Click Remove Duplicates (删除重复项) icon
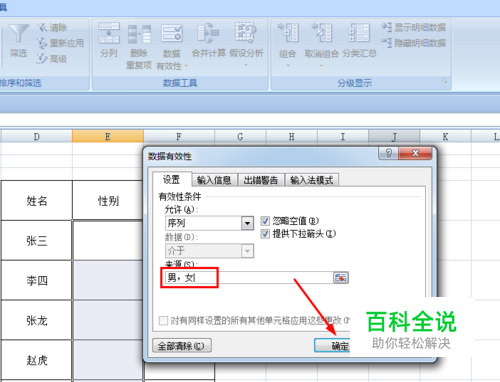Image resolution: width=500 pixels, height=382 pixels. (139, 34)
